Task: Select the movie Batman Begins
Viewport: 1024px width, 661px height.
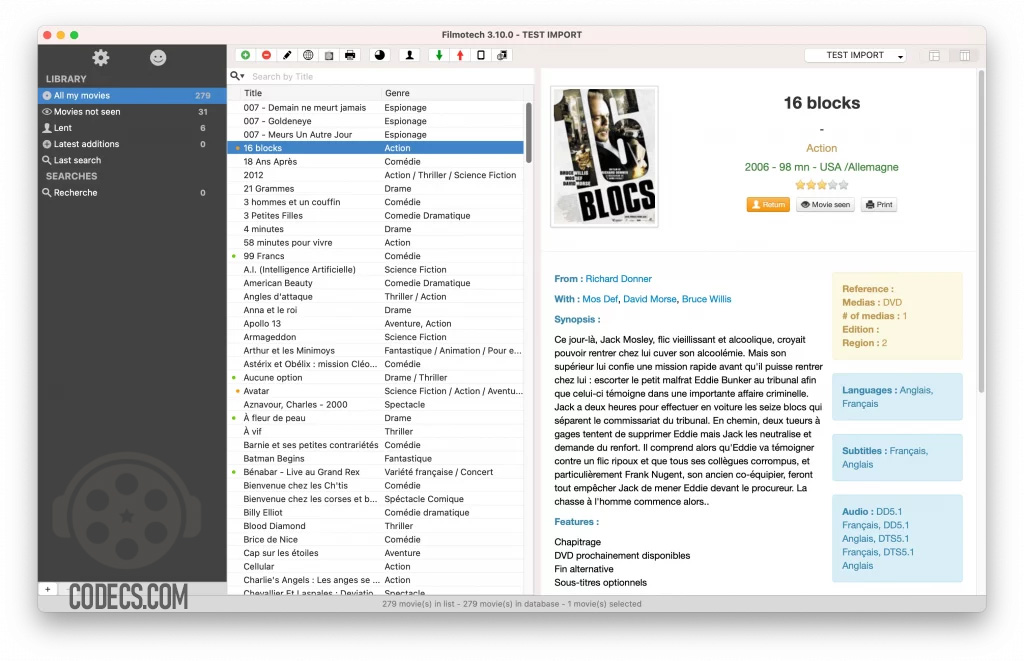Action: click(376, 459)
